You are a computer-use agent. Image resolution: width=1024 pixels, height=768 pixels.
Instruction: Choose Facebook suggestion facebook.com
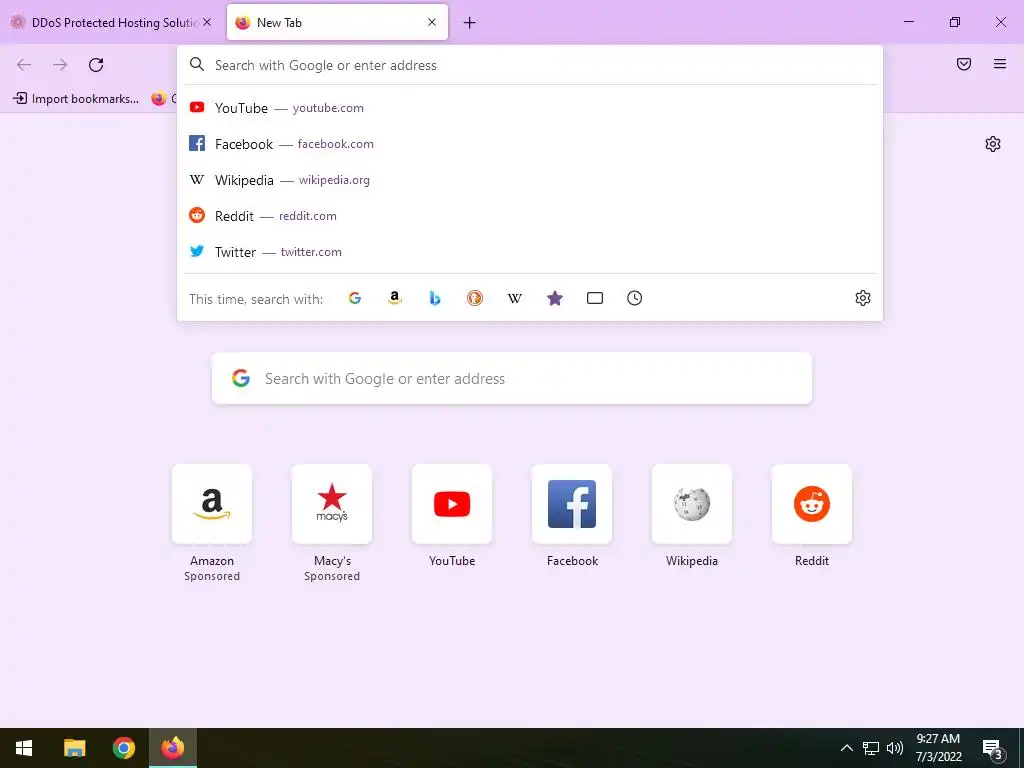[530, 144]
